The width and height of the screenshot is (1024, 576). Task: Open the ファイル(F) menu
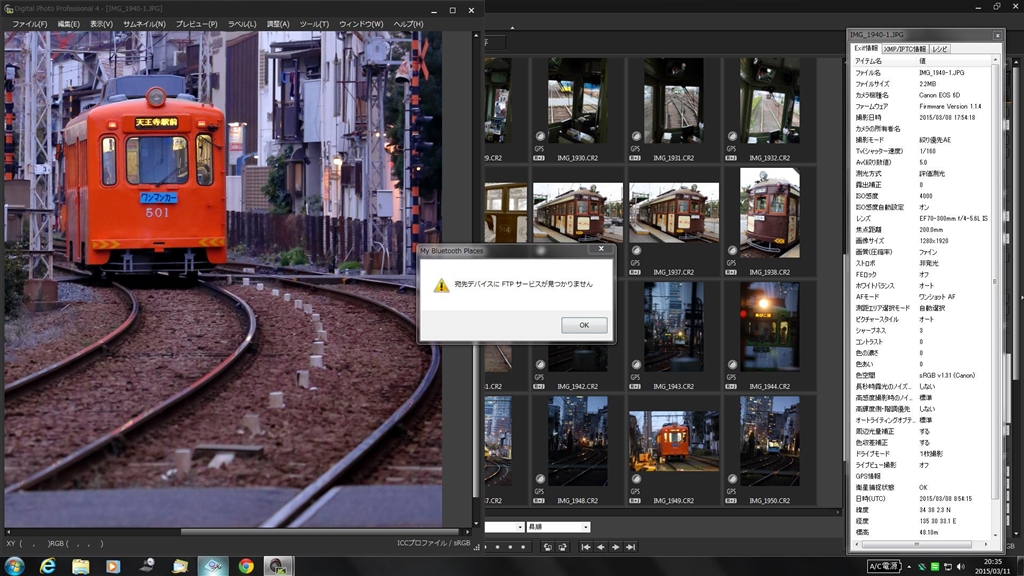coord(29,24)
